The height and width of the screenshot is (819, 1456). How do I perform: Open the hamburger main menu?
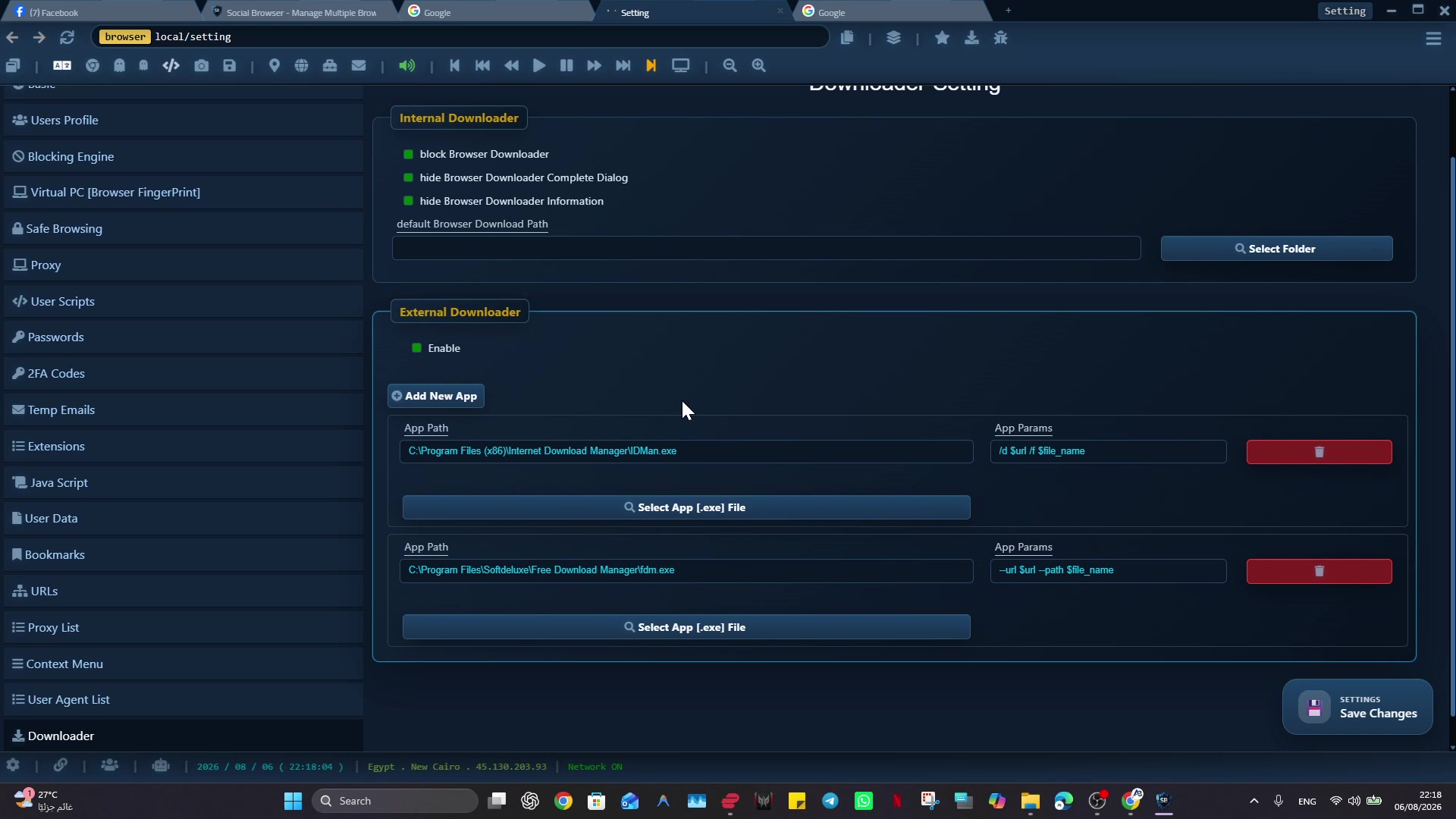[1433, 39]
